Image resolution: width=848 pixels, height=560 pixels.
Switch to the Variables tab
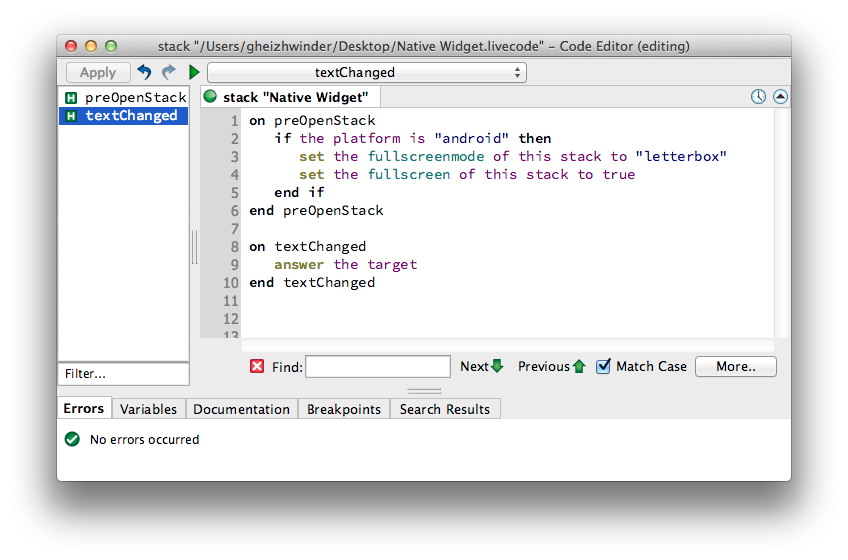tap(148, 409)
